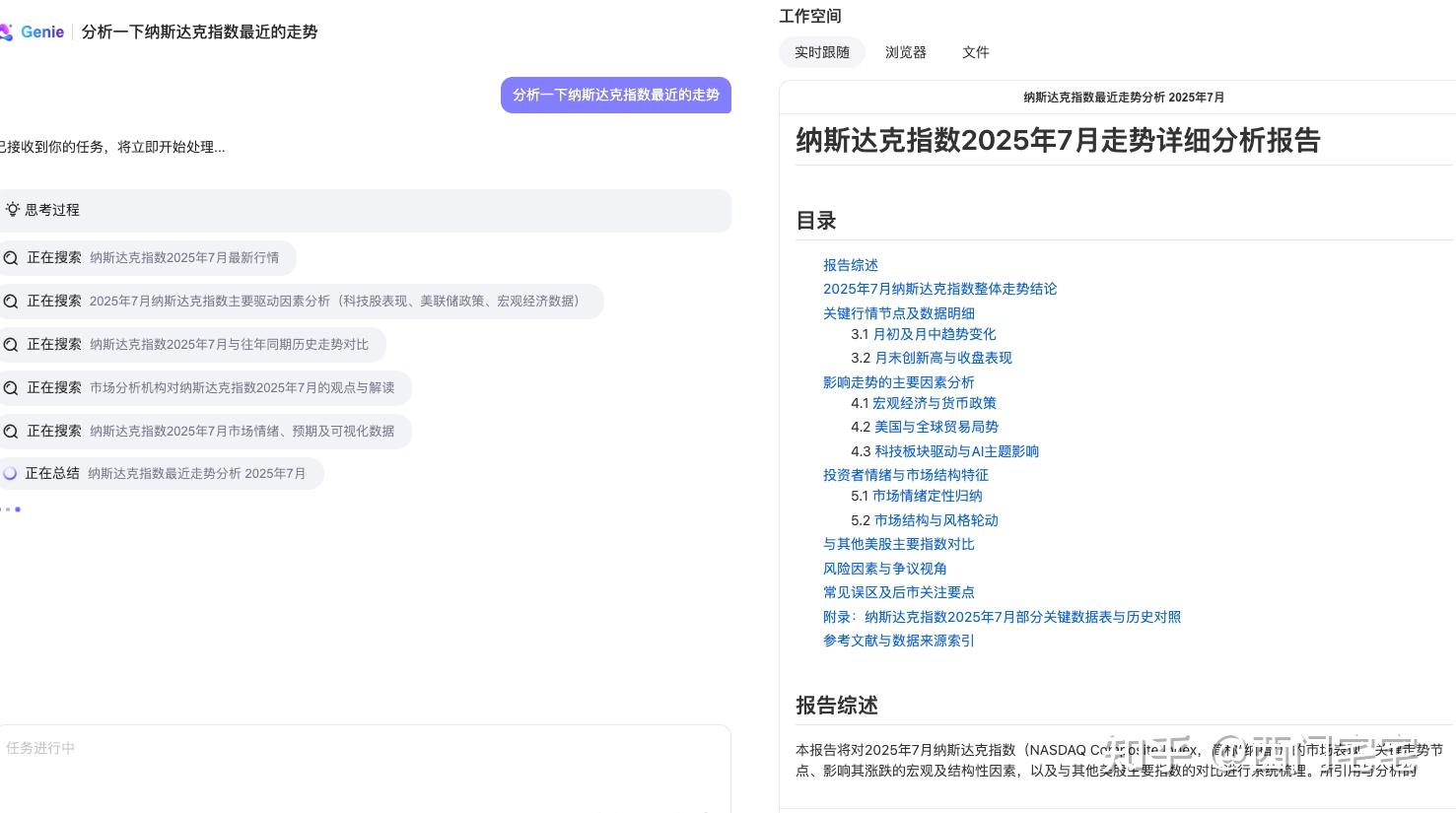Click the magnifier icon on the 历史走势对比 search row

[11, 344]
